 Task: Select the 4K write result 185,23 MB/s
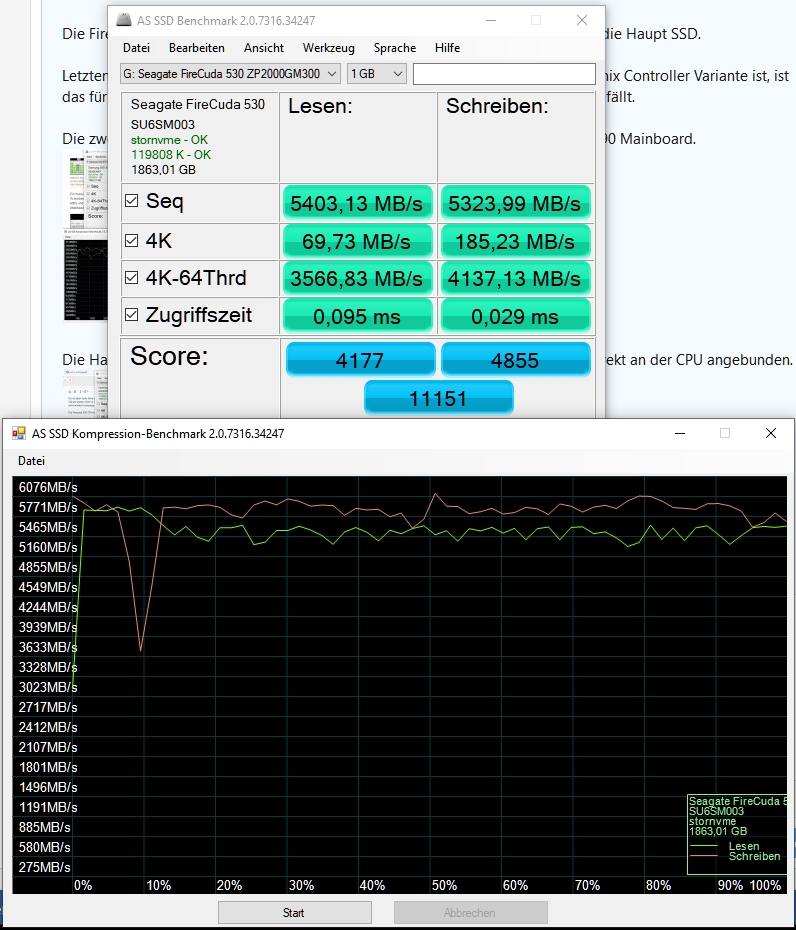click(x=514, y=241)
